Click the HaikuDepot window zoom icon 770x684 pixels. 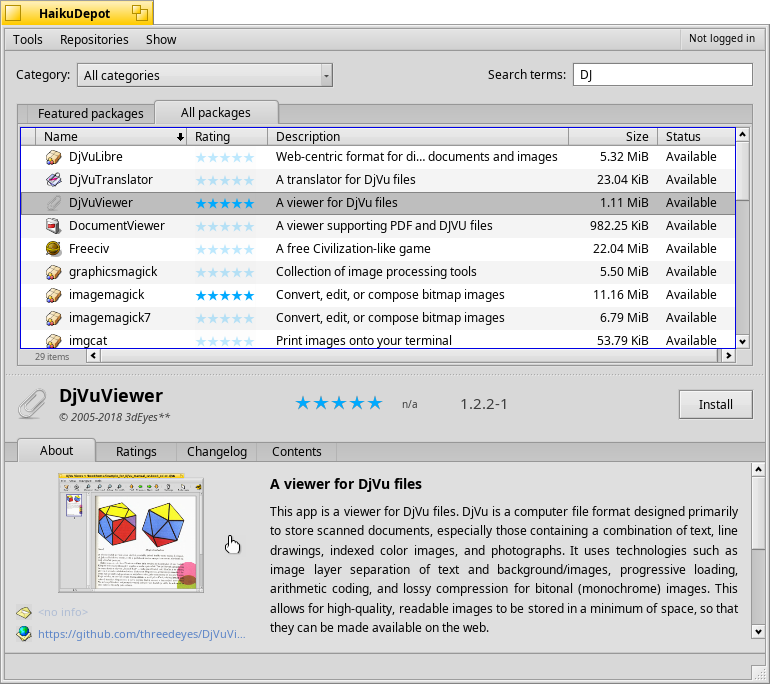[x=140, y=13]
